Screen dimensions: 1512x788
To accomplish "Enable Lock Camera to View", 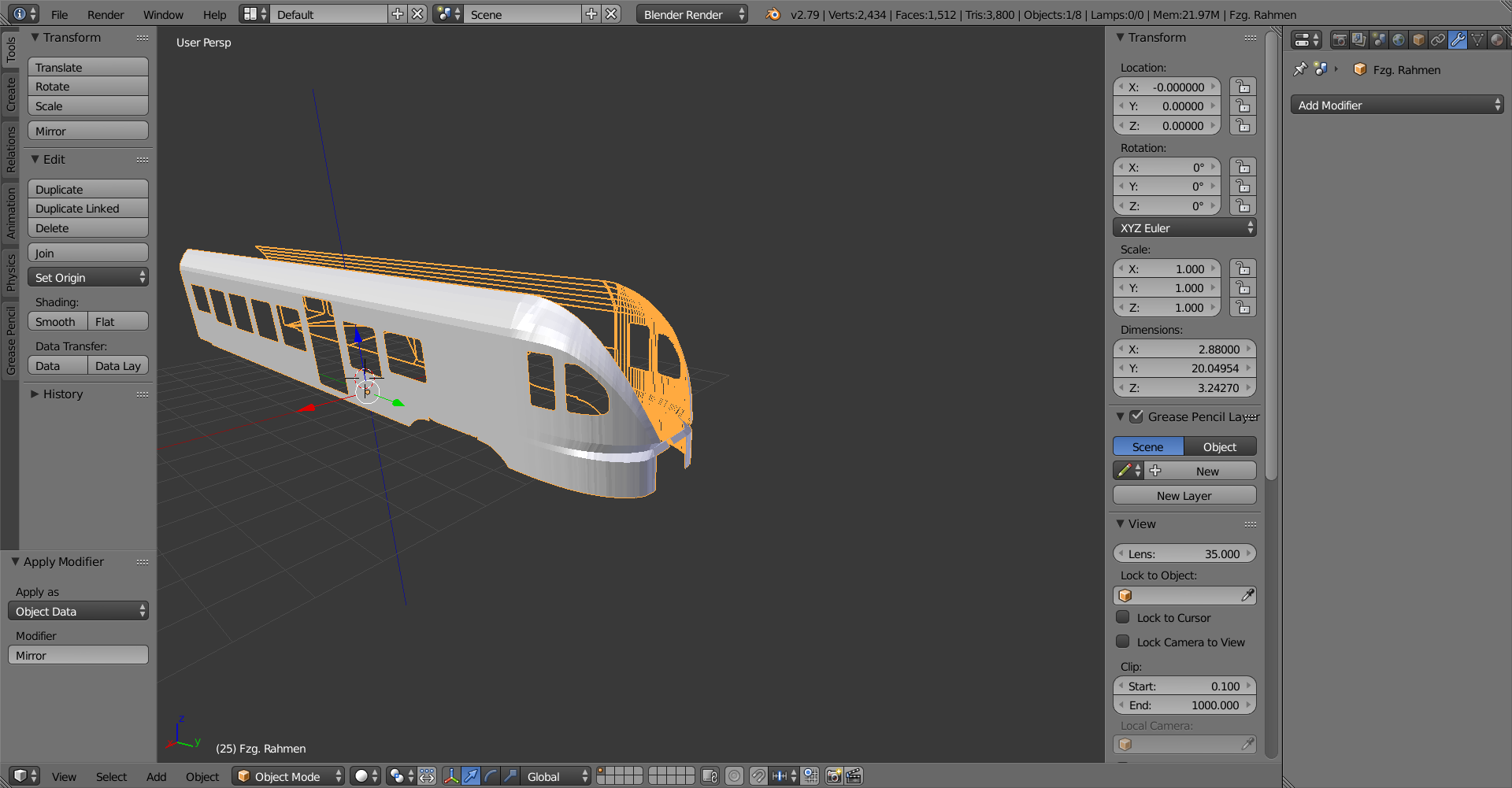I will click(x=1123, y=642).
